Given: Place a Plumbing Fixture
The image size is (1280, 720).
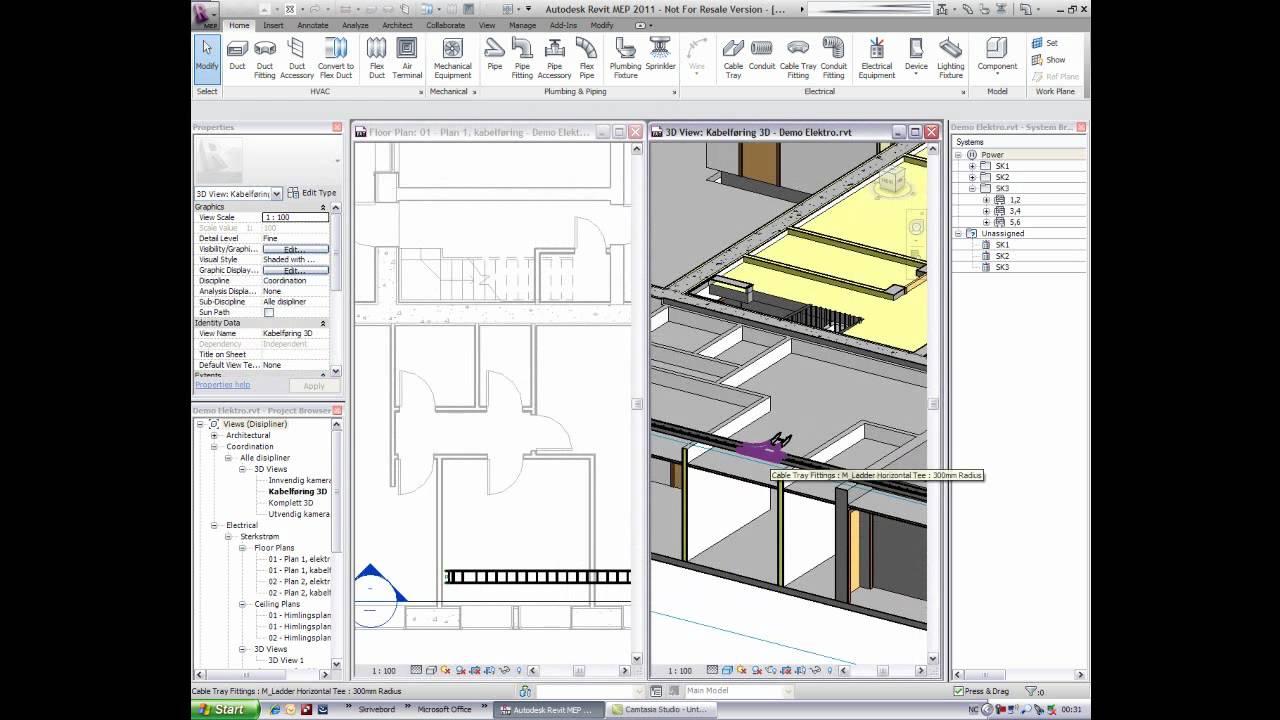Looking at the screenshot, I should pyautogui.click(x=626, y=58).
